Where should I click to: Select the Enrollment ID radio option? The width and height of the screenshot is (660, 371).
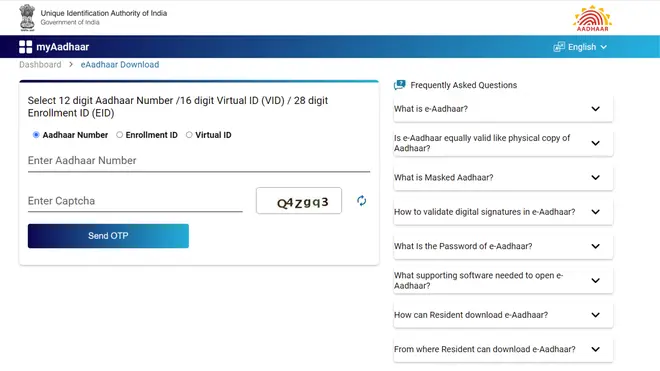click(x=120, y=135)
